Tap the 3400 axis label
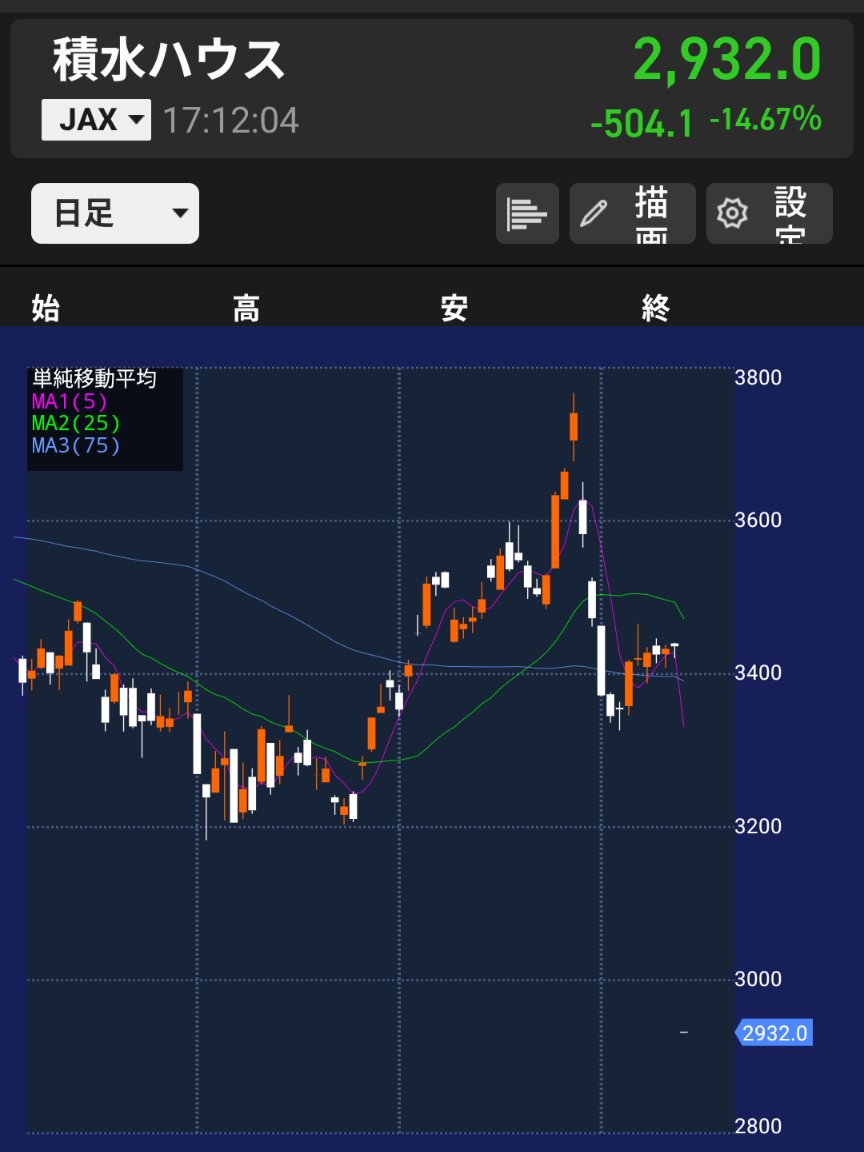This screenshot has height=1152, width=864. pyautogui.click(x=757, y=673)
